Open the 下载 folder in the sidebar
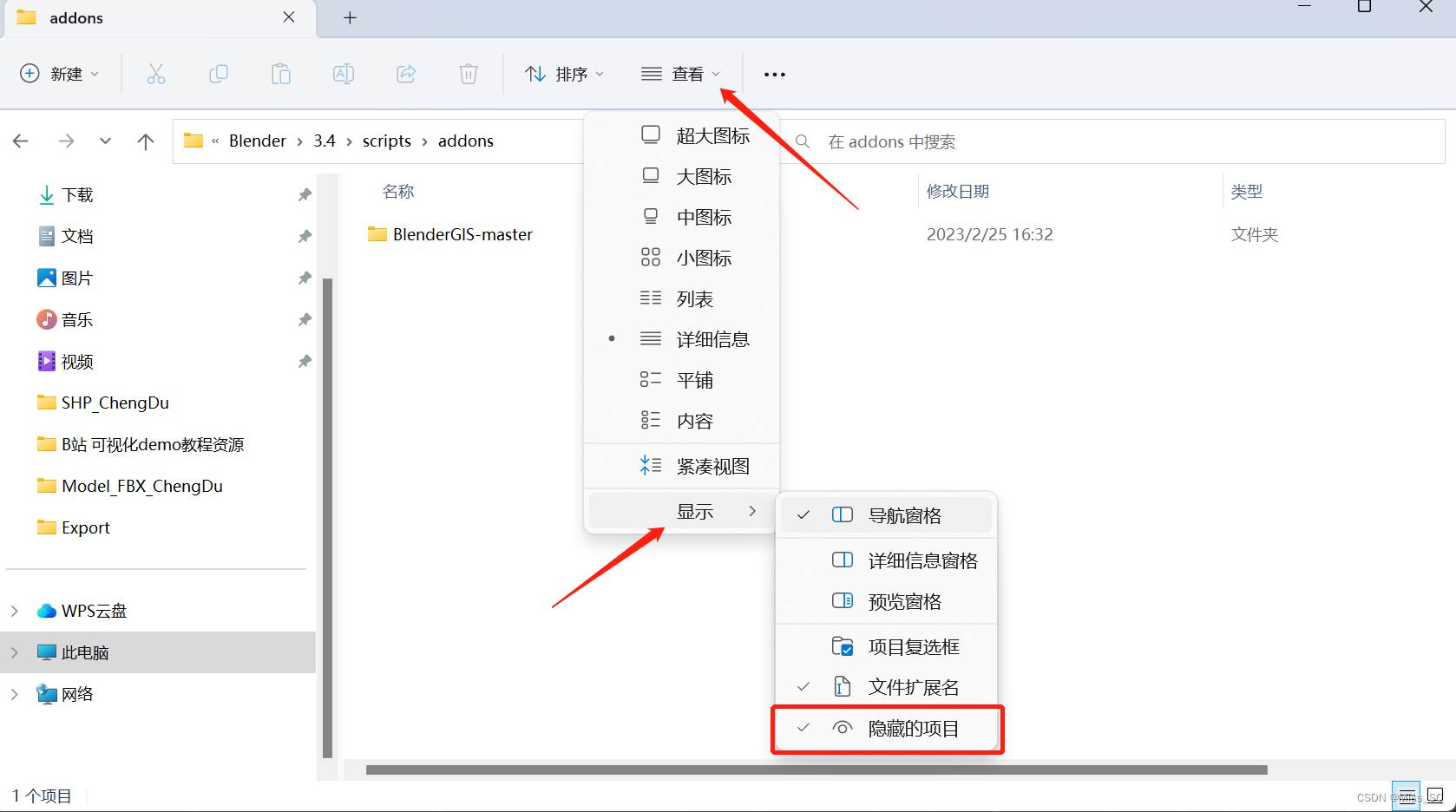This screenshot has width=1456, height=812. [x=77, y=194]
